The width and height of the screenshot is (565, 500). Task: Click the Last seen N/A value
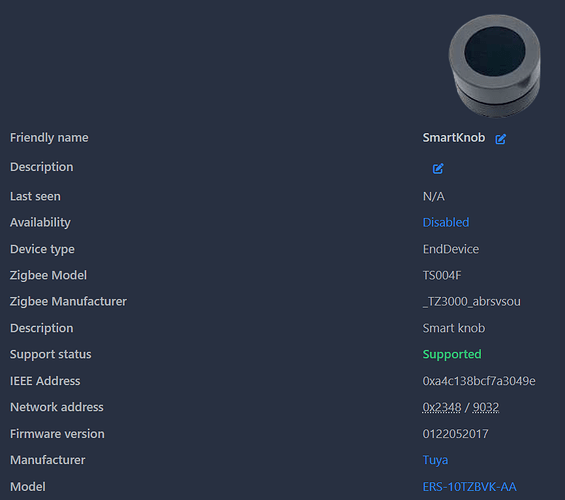click(433, 196)
